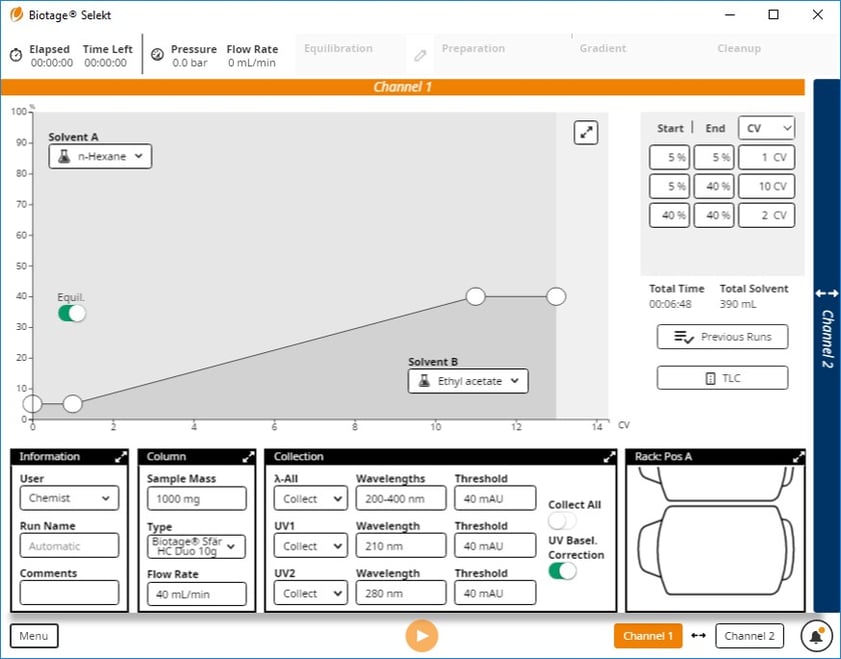The image size is (841, 659).
Task: Disable UV Basel. Correction switch
Action: pyautogui.click(x=562, y=571)
